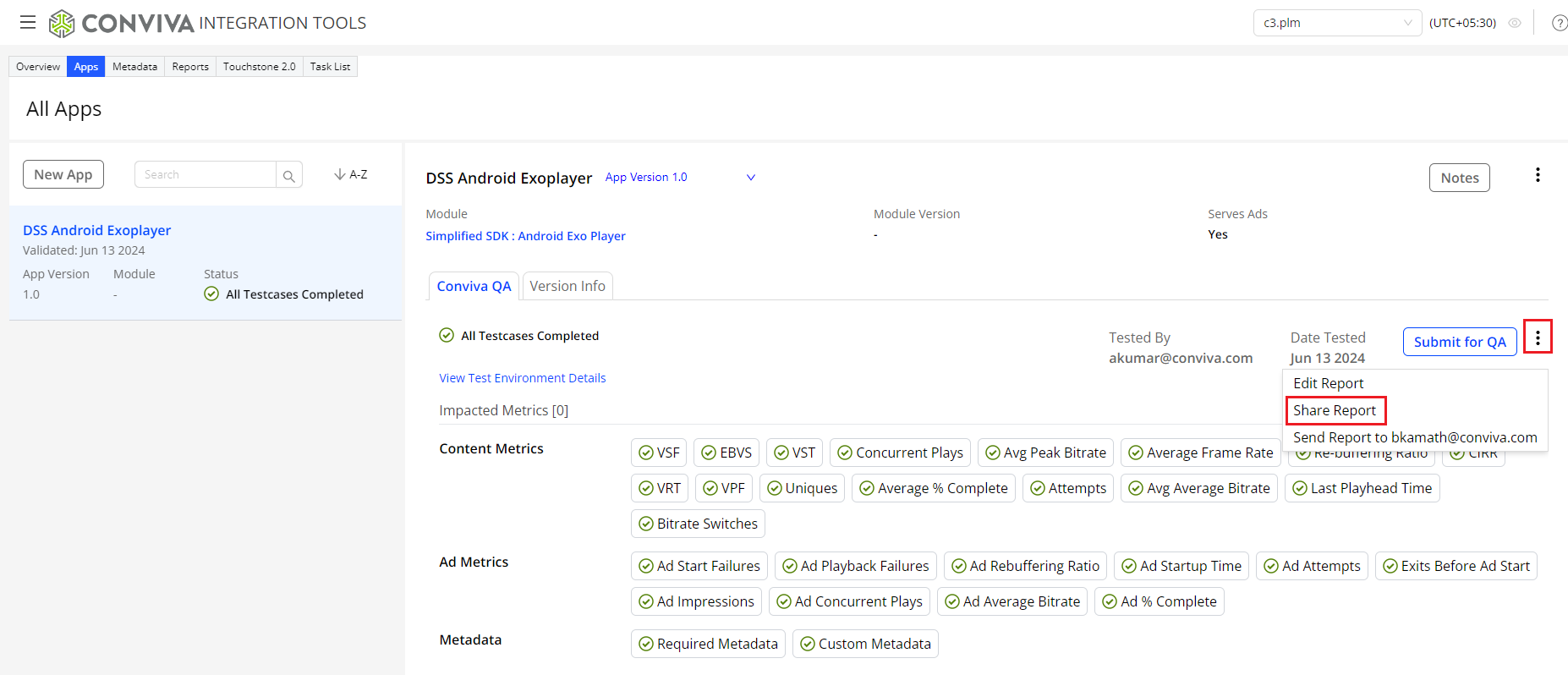
Task: Click the "Impacted Metrics [0]" heading
Action: (503, 410)
